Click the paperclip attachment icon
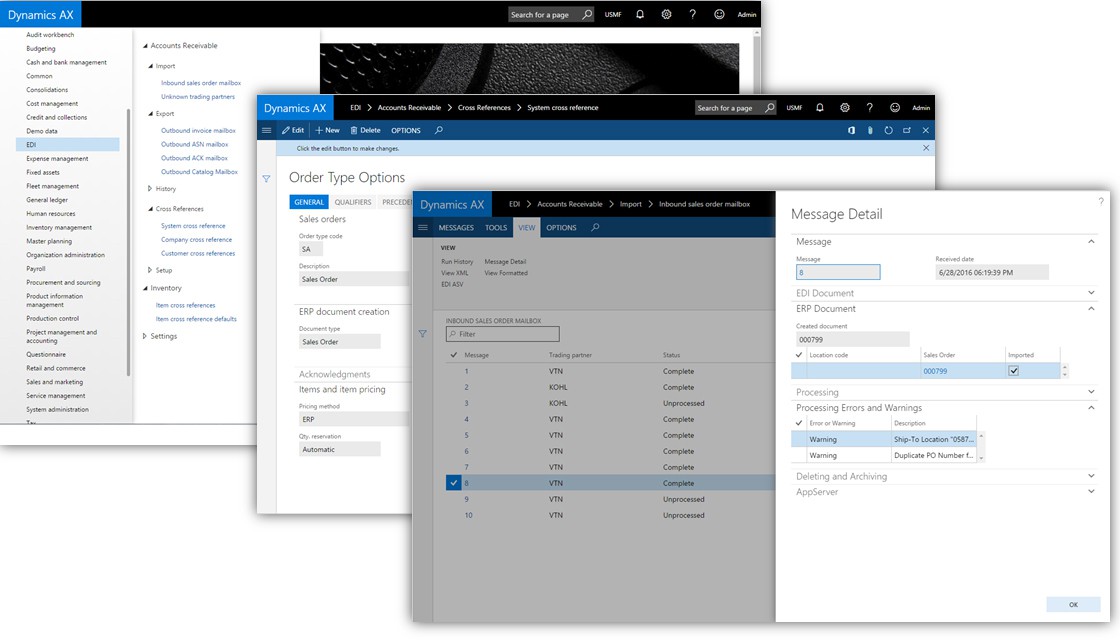 [870, 130]
